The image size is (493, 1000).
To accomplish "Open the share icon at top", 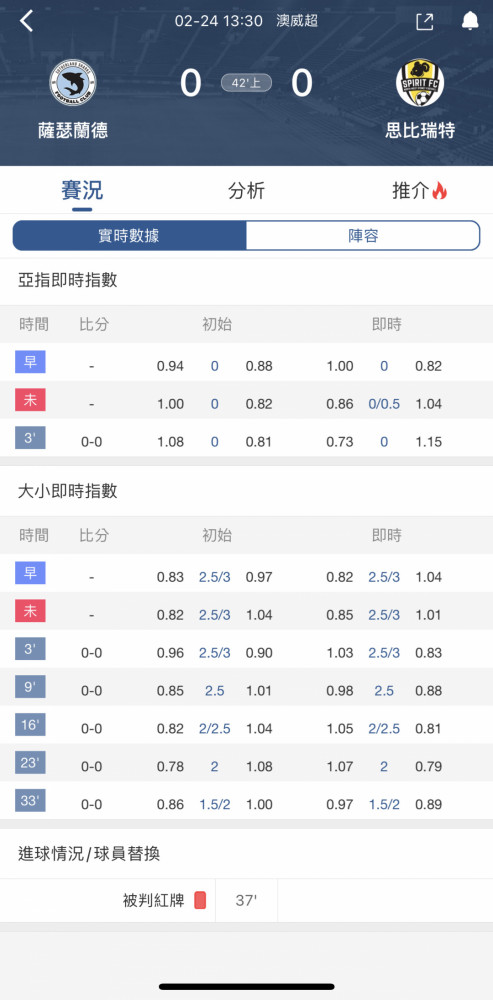I will 424,22.
